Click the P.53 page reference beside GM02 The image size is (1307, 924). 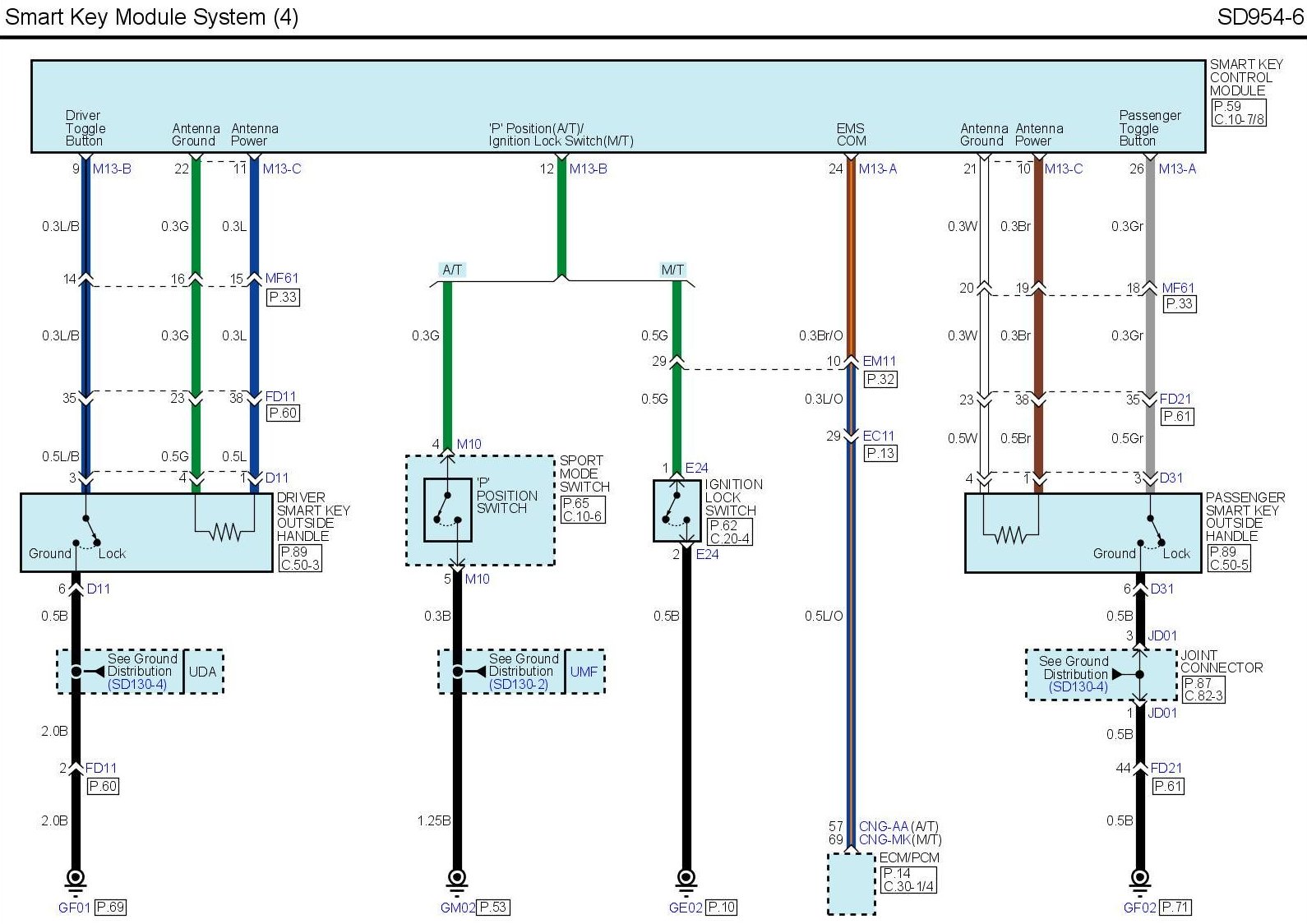pos(493,908)
